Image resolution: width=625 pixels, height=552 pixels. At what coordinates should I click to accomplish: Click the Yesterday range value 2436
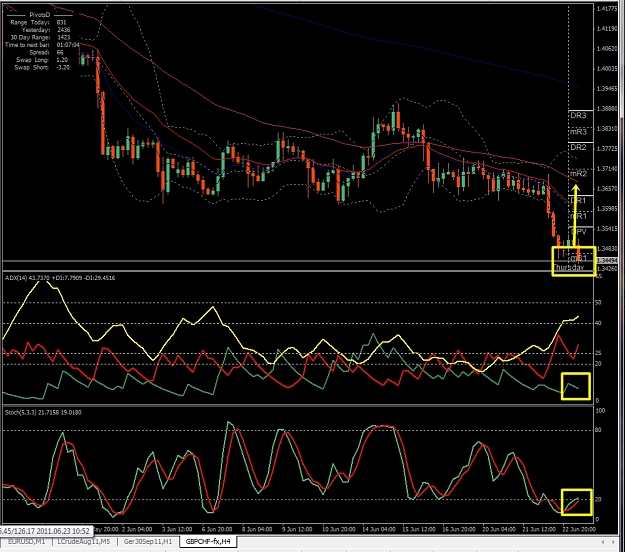[63, 30]
